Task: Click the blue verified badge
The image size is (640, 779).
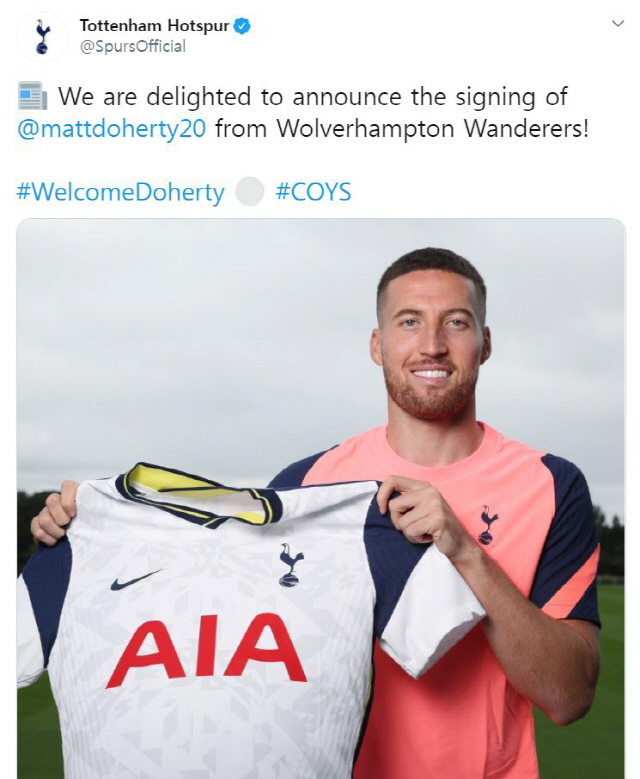Action: click(x=241, y=26)
